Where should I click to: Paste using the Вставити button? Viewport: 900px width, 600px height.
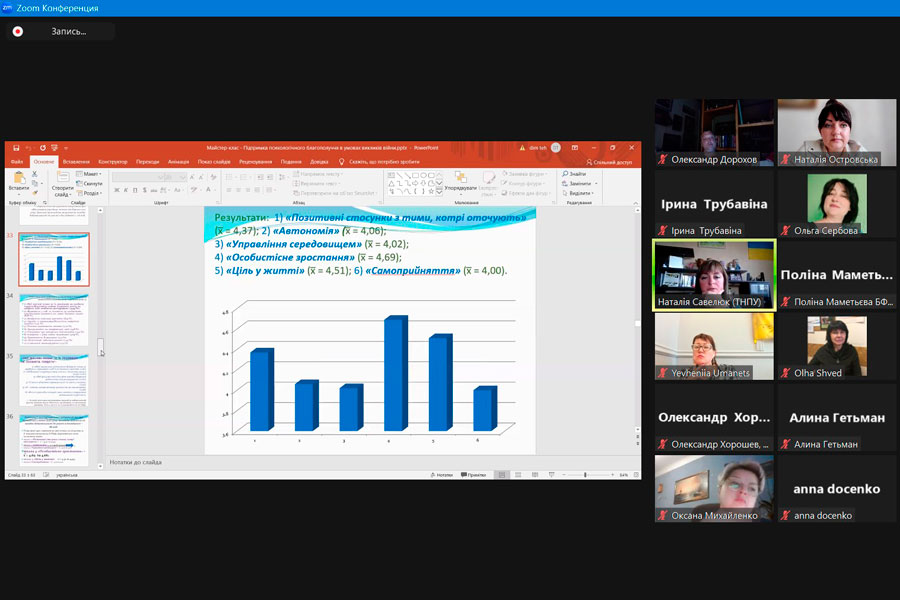pos(18,181)
